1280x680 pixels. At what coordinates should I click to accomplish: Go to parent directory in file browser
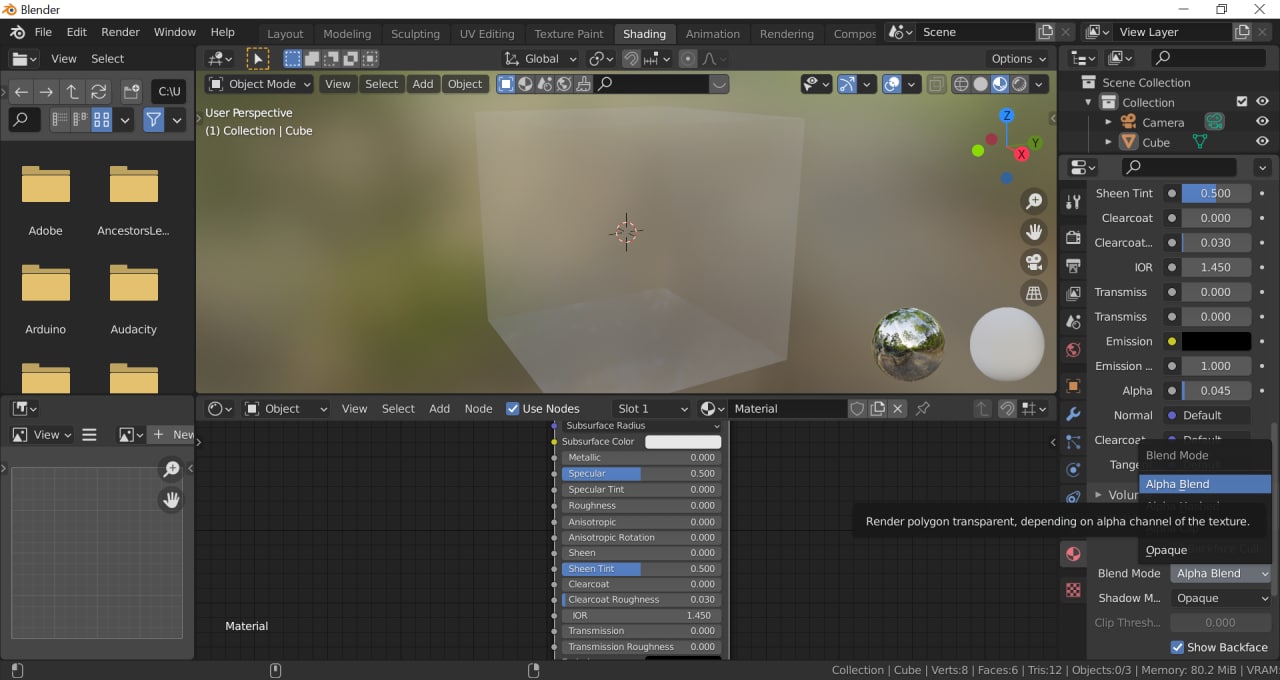point(73,92)
